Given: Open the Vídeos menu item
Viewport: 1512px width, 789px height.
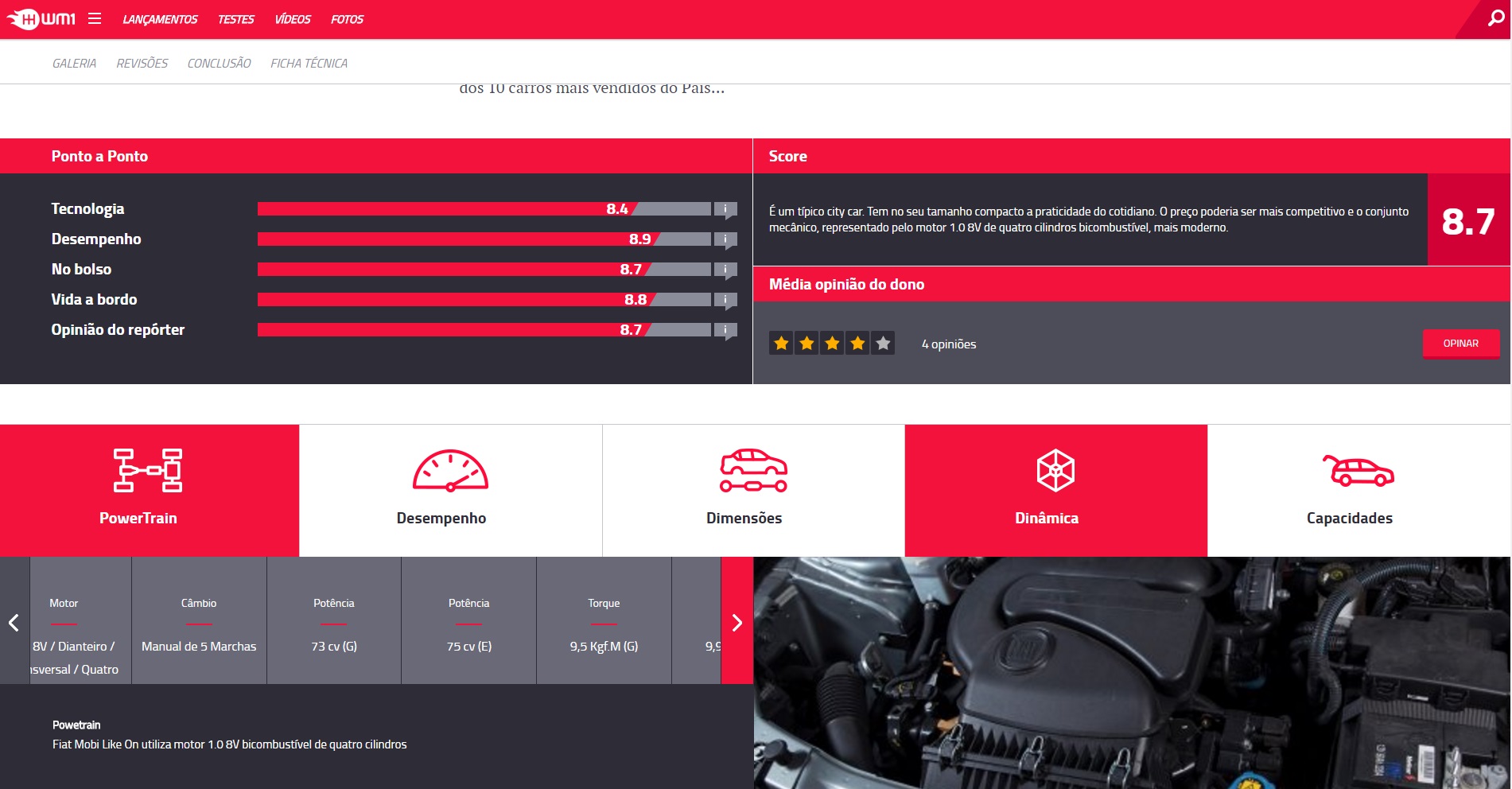Looking at the screenshot, I should click(x=293, y=19).
